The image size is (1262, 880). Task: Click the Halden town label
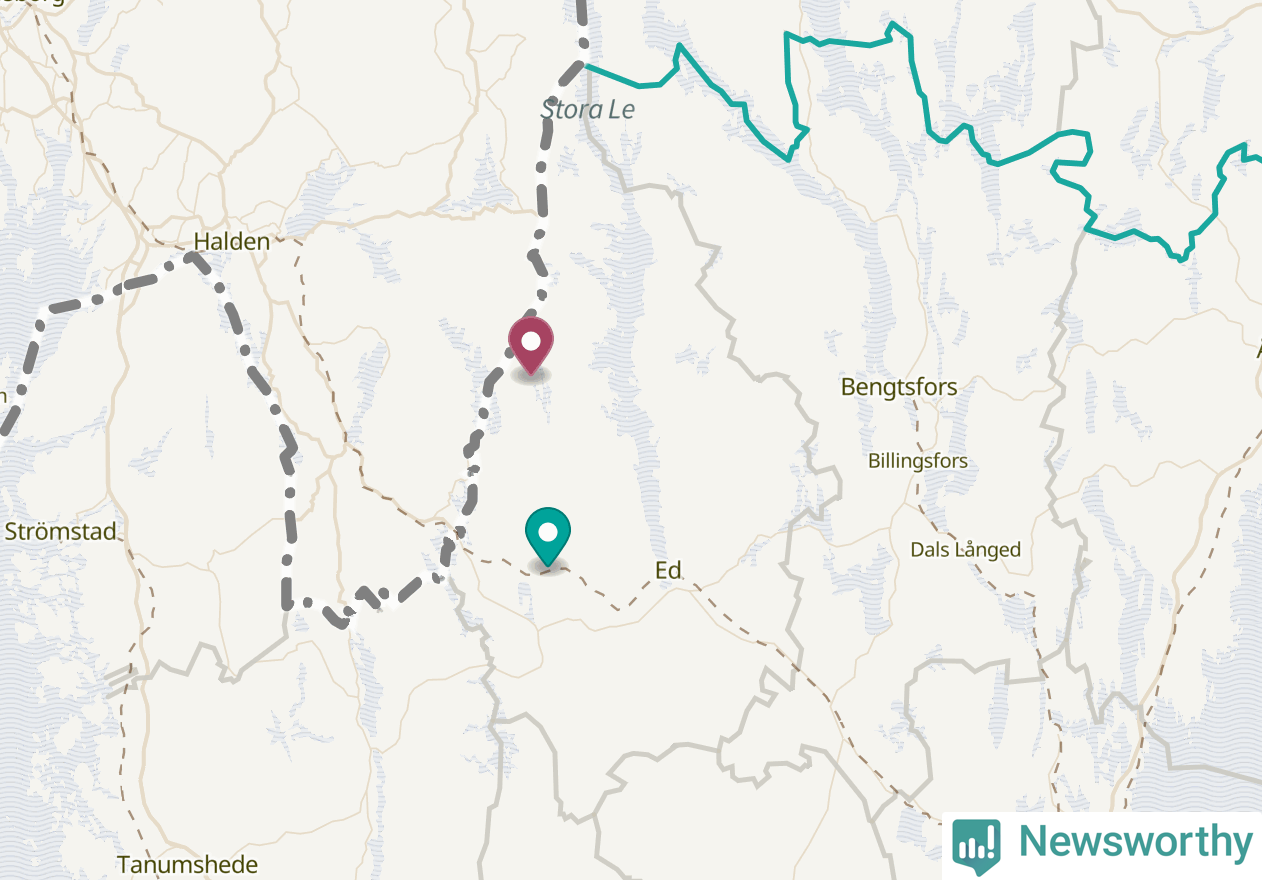[232, 241]
